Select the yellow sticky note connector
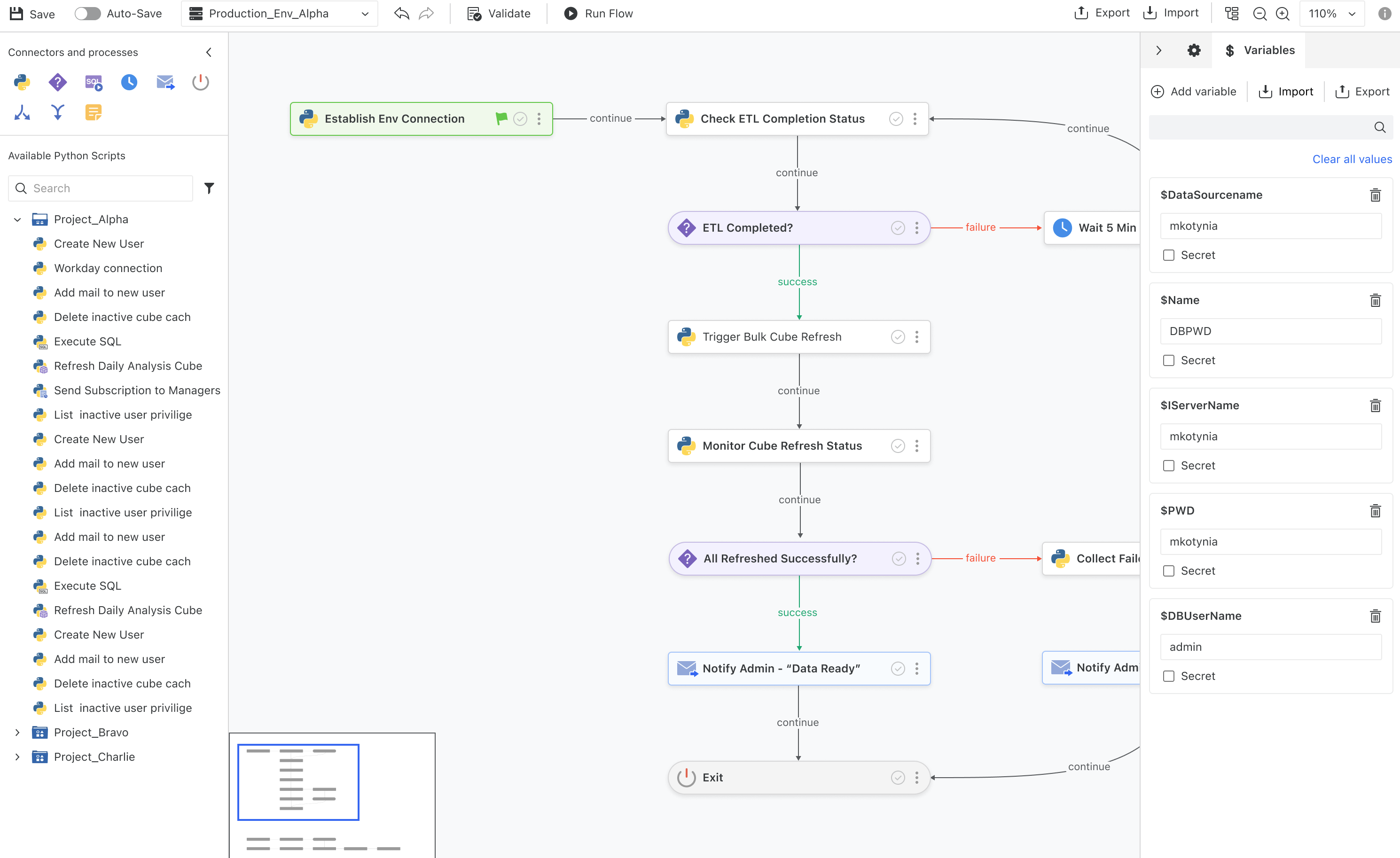 pos(94,112)
